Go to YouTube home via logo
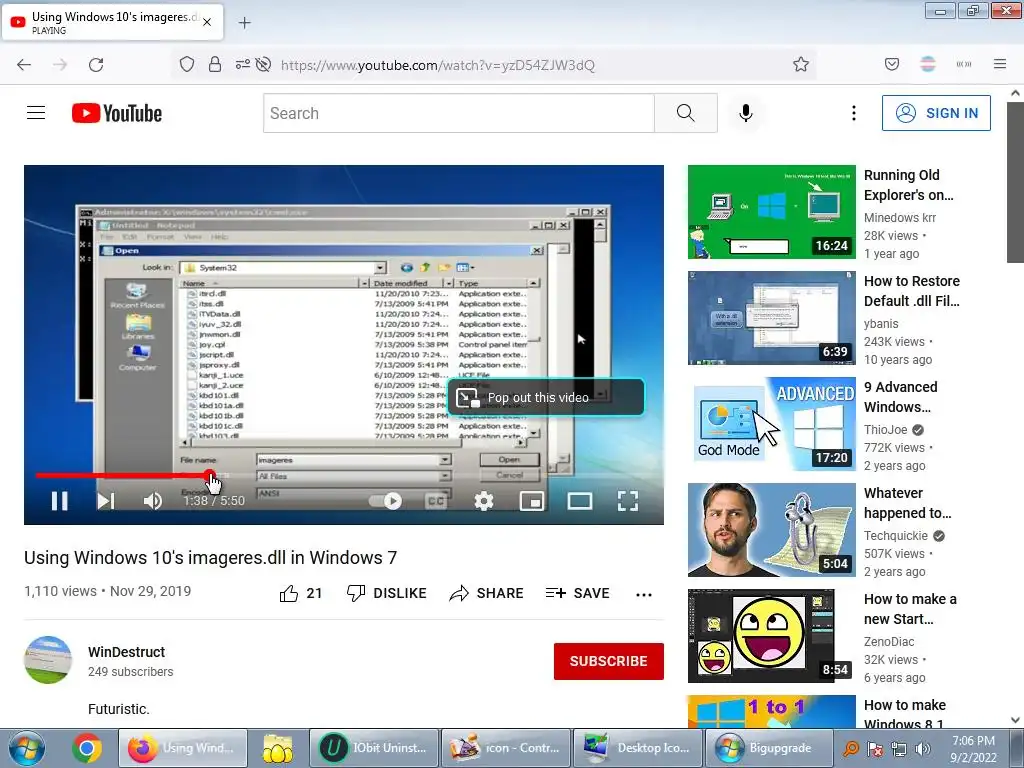Image resolution: width=1024 pixels, height=768 pixels. (x=117, y=113)
